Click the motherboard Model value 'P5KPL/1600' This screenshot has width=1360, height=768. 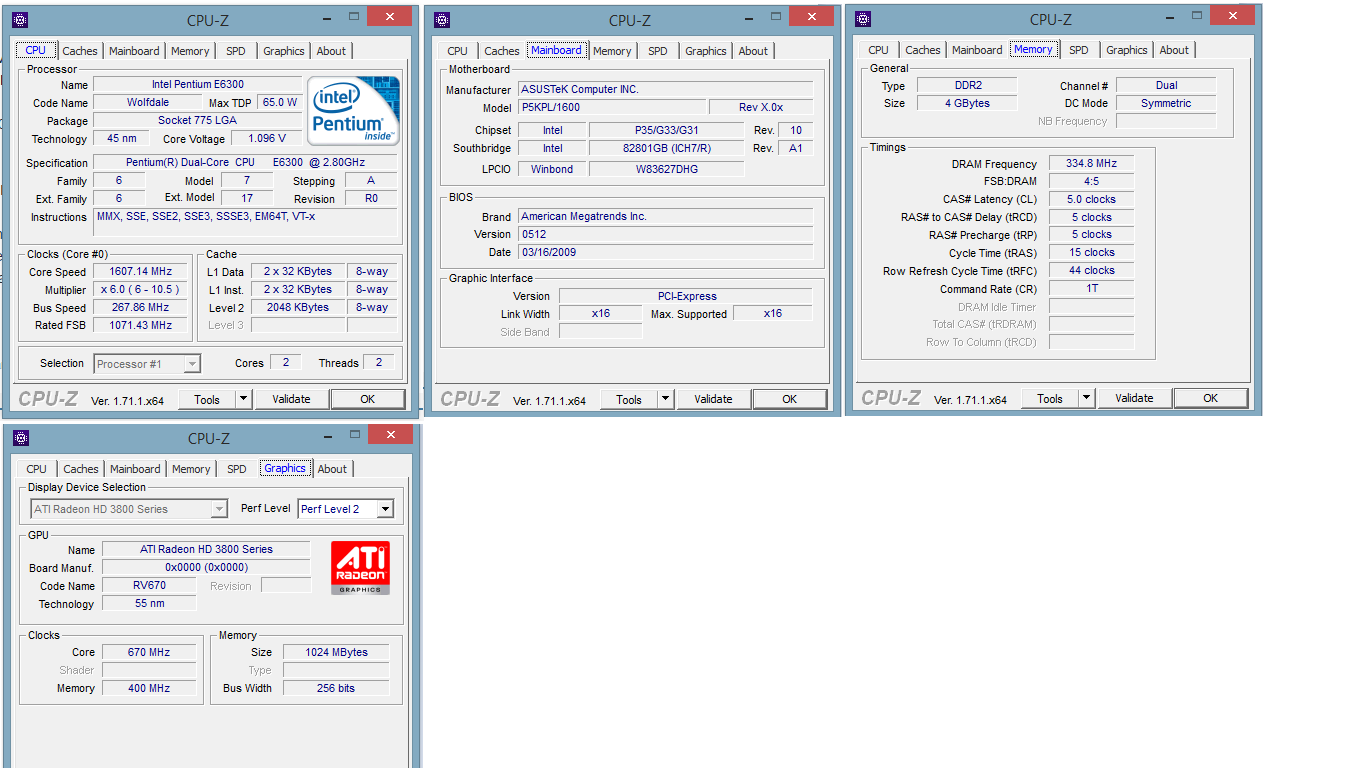tap(612, 107)
